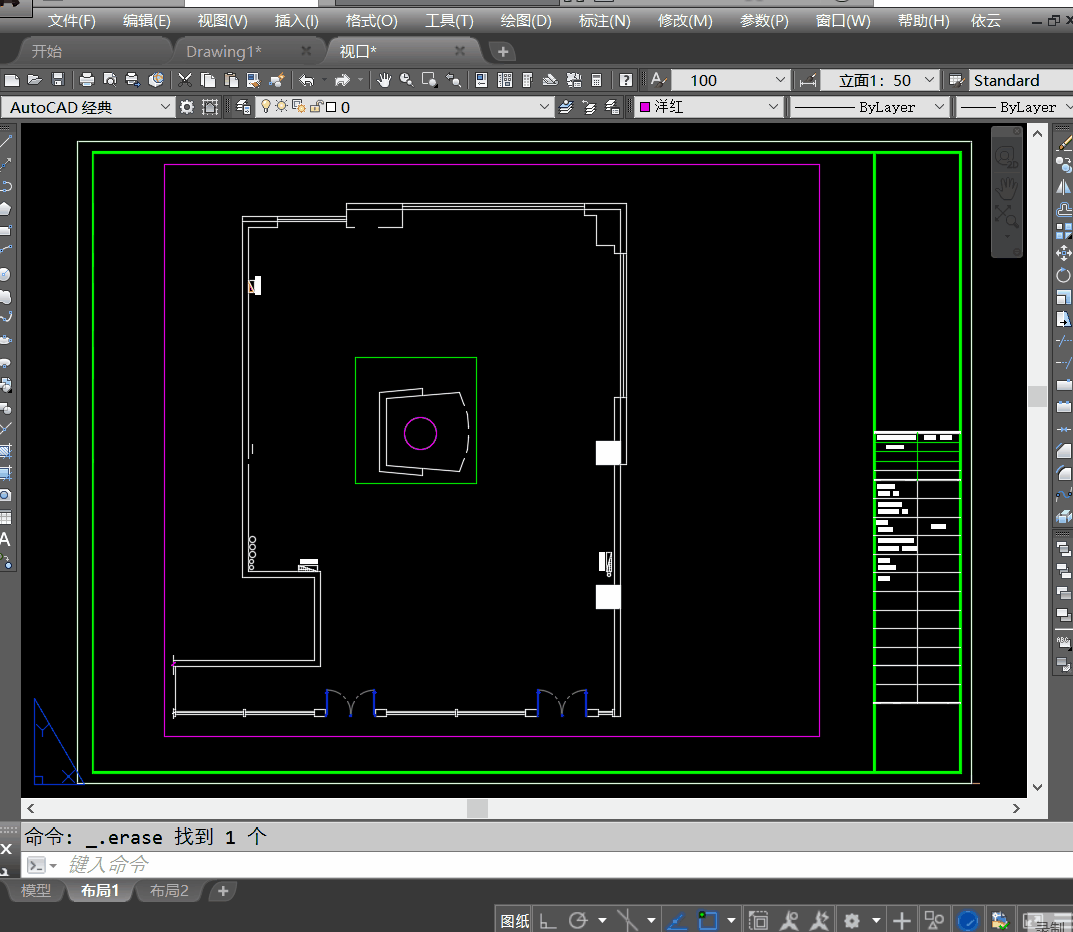
Task: Activate the Pan hand tool in toolbar
Action: pos(384,80)
